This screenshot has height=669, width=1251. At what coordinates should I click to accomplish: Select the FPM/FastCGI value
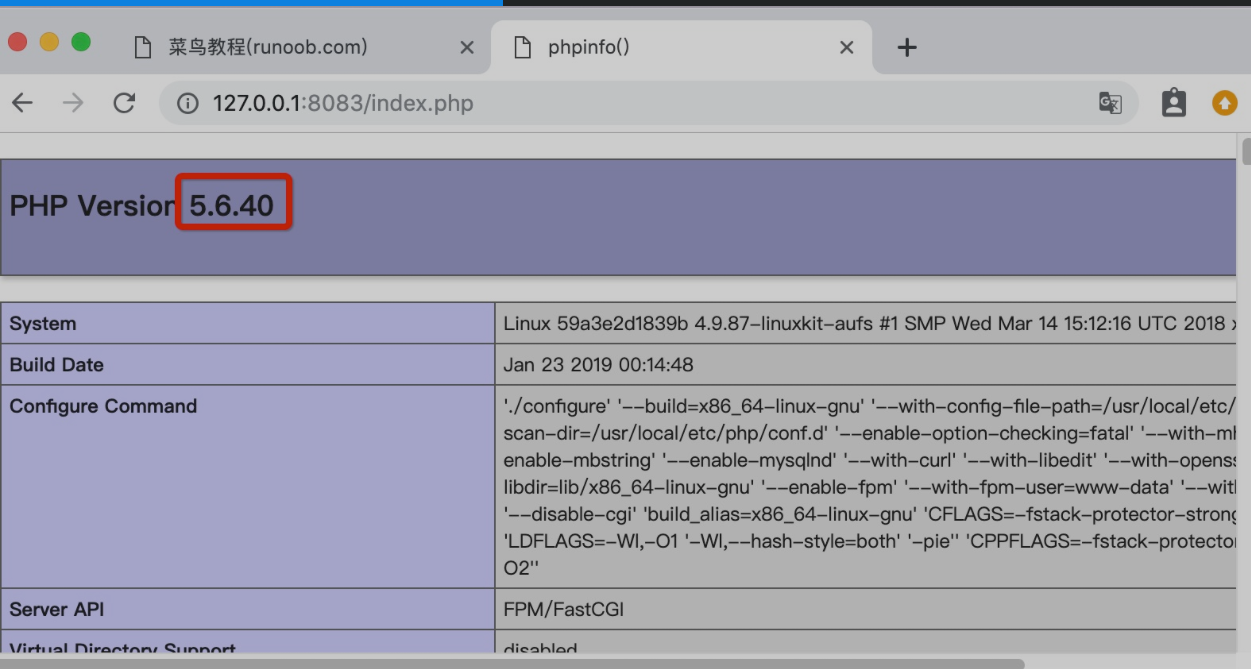click(x=563, y=609)
